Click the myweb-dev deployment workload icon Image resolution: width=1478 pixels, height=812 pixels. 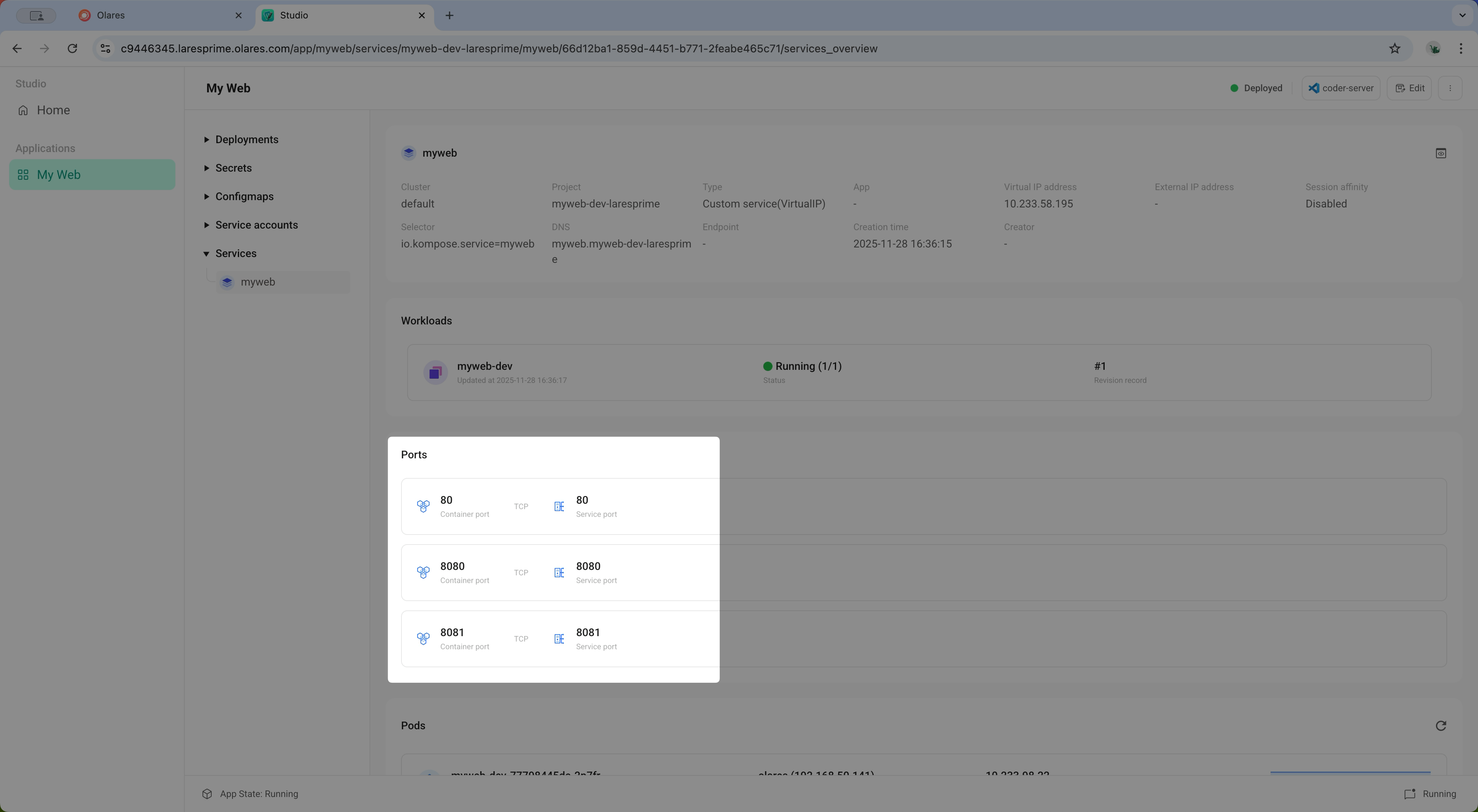(x=435, y=372)
